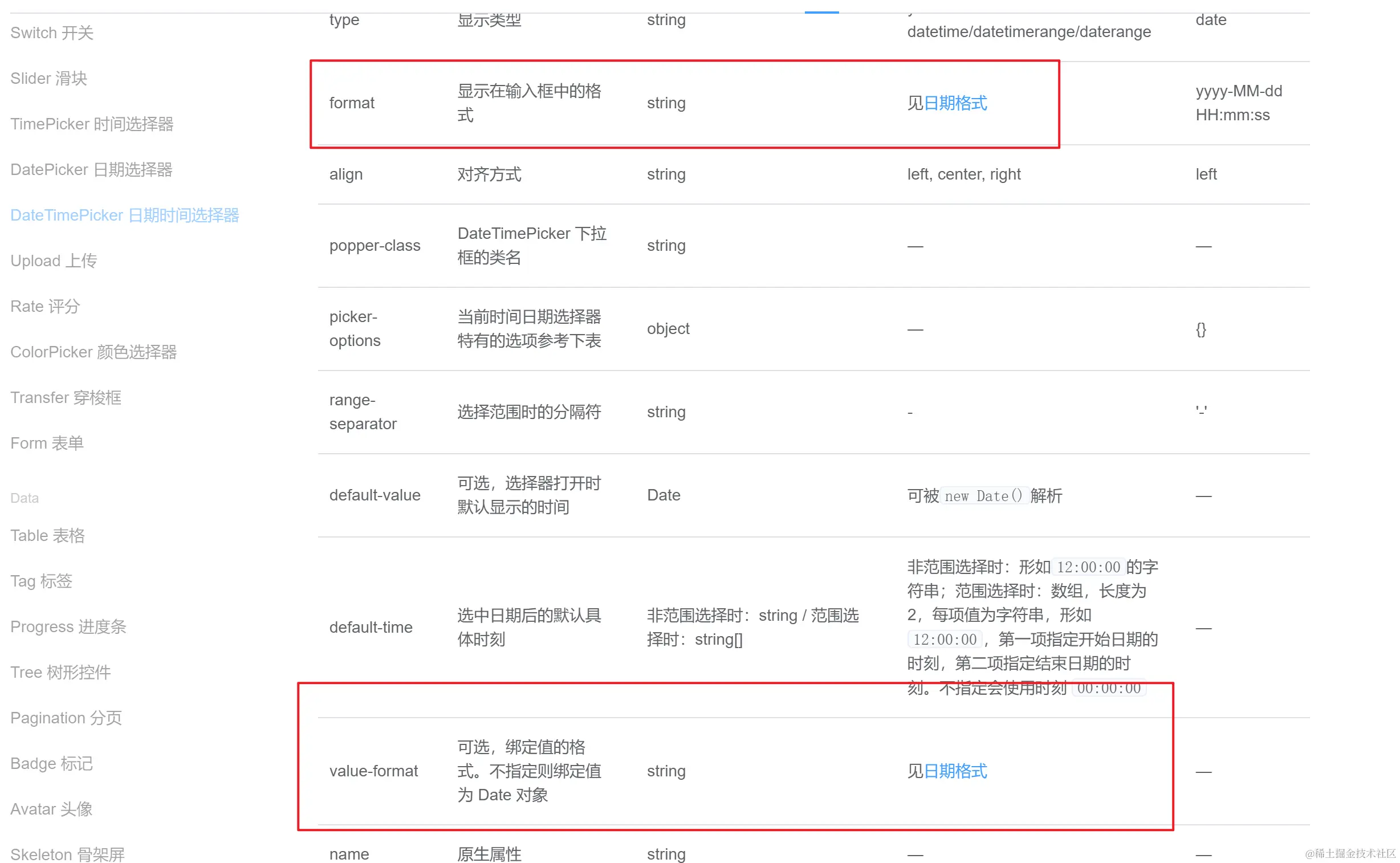Open Upload 上传 sidebar entry

point(54,261)
